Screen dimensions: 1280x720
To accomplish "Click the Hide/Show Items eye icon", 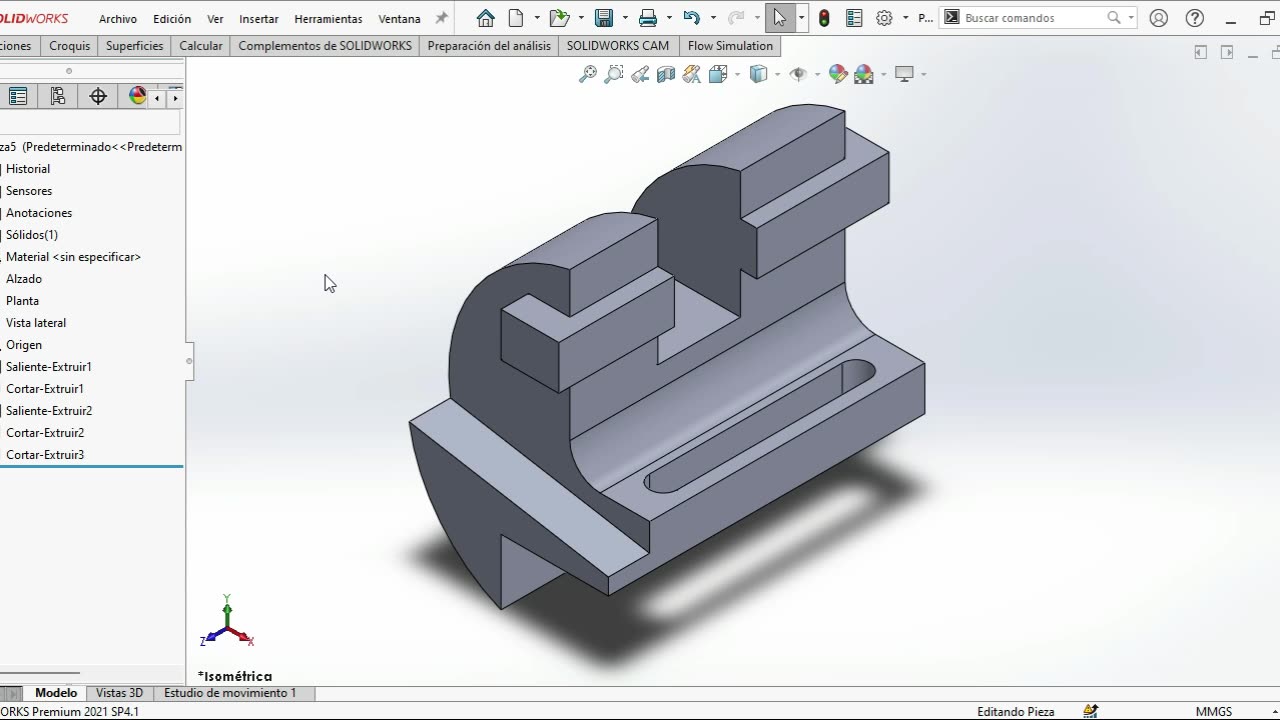I will [798, 74].
